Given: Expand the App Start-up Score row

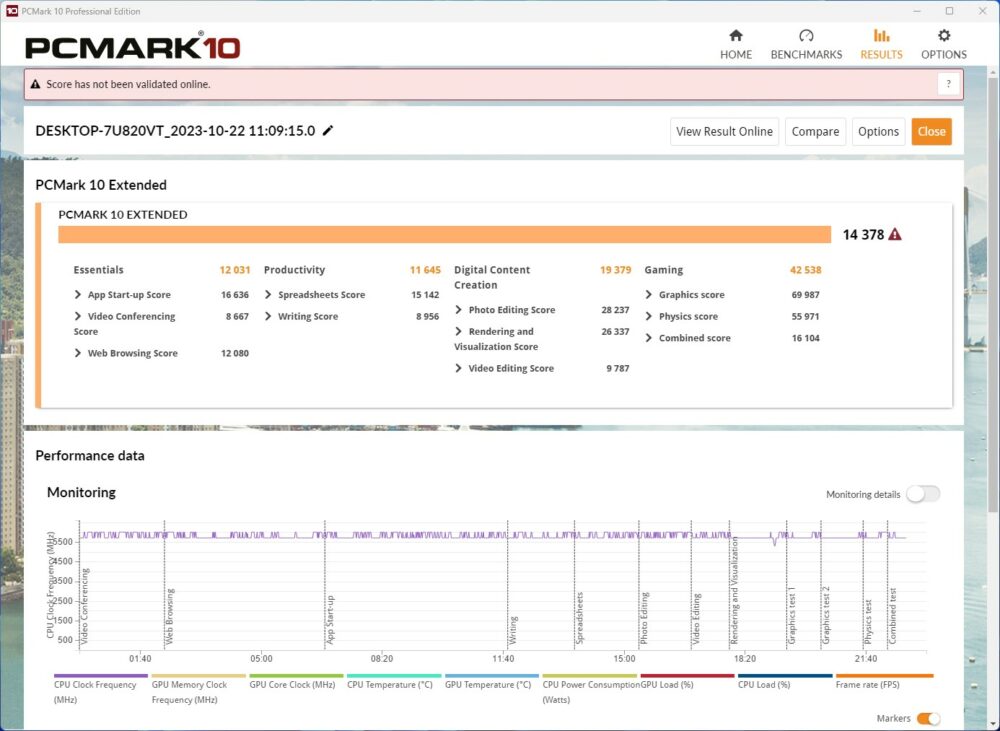Looking at the screenshot, I should pyautogui.click(x=79, y=295).
